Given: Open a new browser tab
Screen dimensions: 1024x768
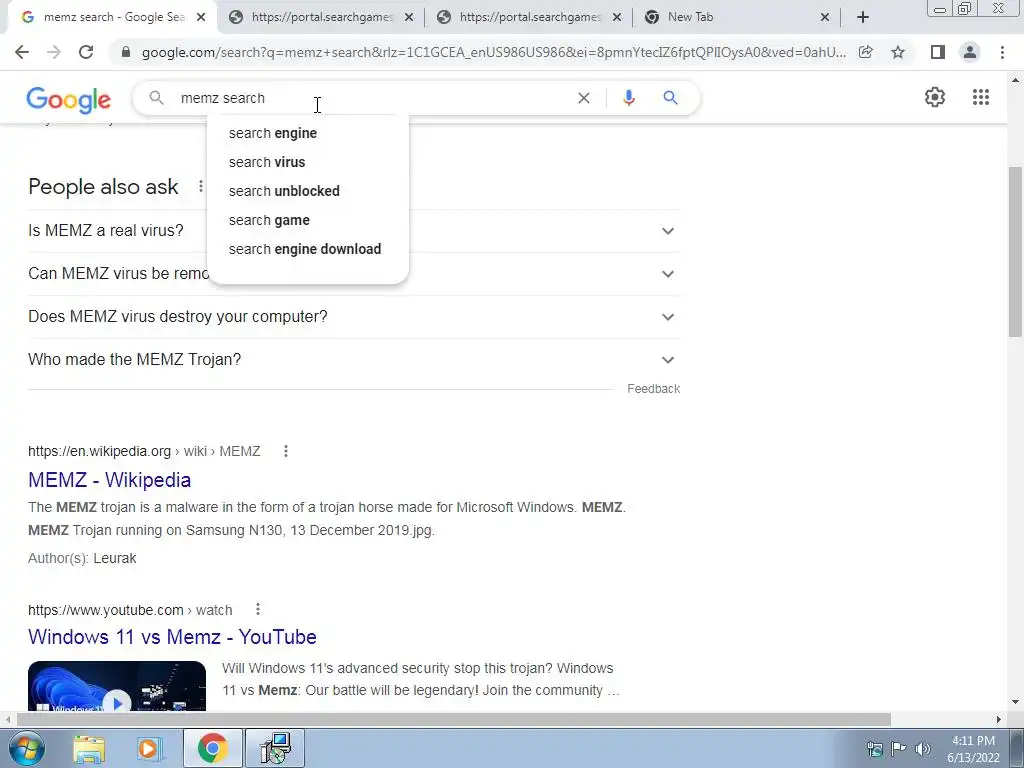Looking at the screenshot, I should point(863,17).
